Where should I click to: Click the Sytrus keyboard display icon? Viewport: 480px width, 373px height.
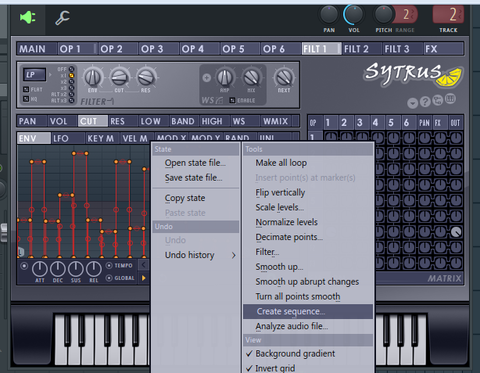pos(450,99)
